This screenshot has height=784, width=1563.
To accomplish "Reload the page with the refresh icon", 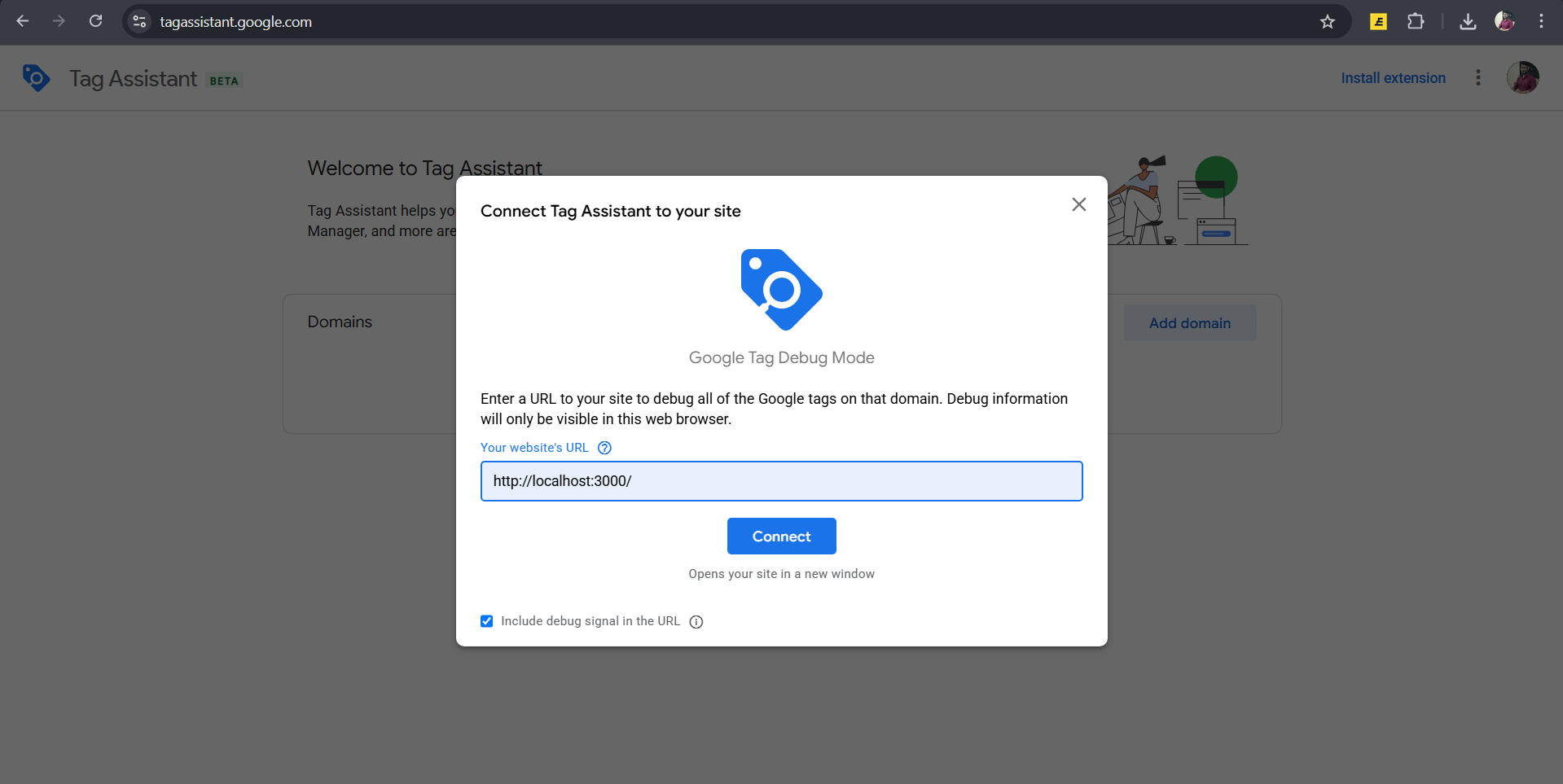I will coord(96,21).
